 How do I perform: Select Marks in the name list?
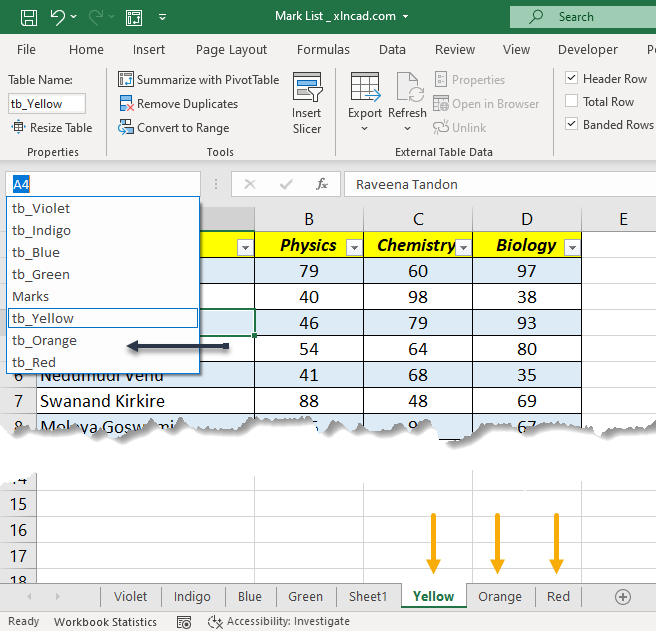tap(103, 297)
